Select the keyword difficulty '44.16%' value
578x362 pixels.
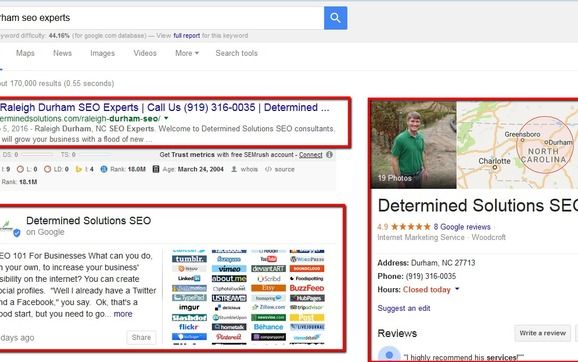click(x=59, y=36)
